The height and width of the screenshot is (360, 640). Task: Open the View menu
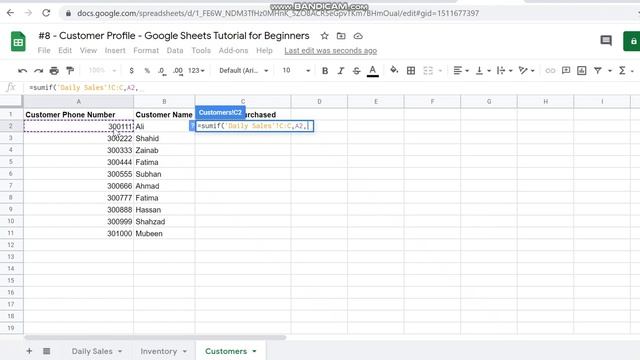(x=88, y=51)
